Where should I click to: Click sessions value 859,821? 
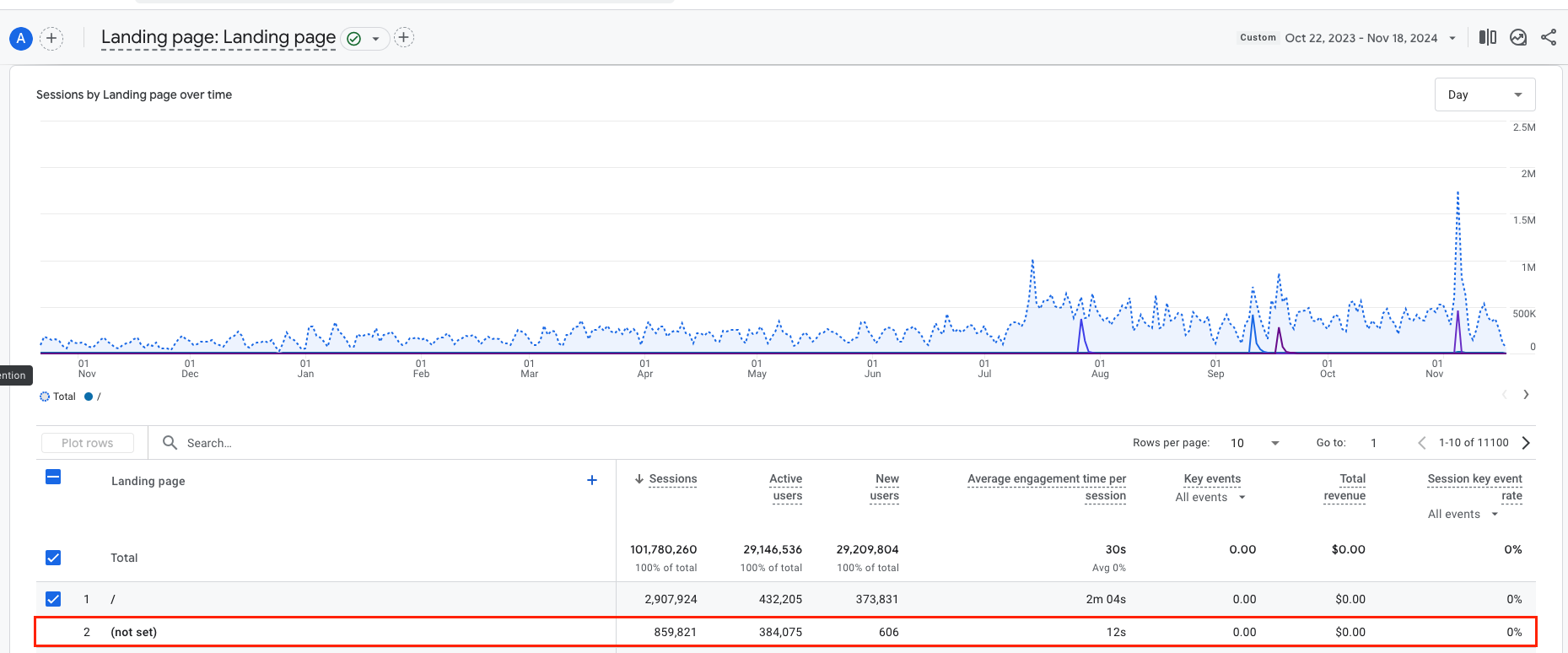tap(676, 632)
